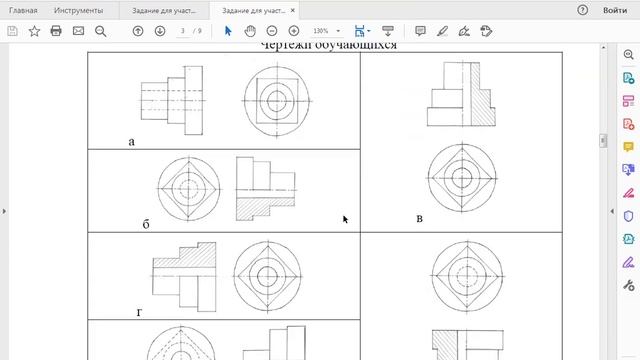The width and height of the screenshot is (640, 360).
Task: Open the Create PDF sidebar tool
Action: click(x=629, y=124)
